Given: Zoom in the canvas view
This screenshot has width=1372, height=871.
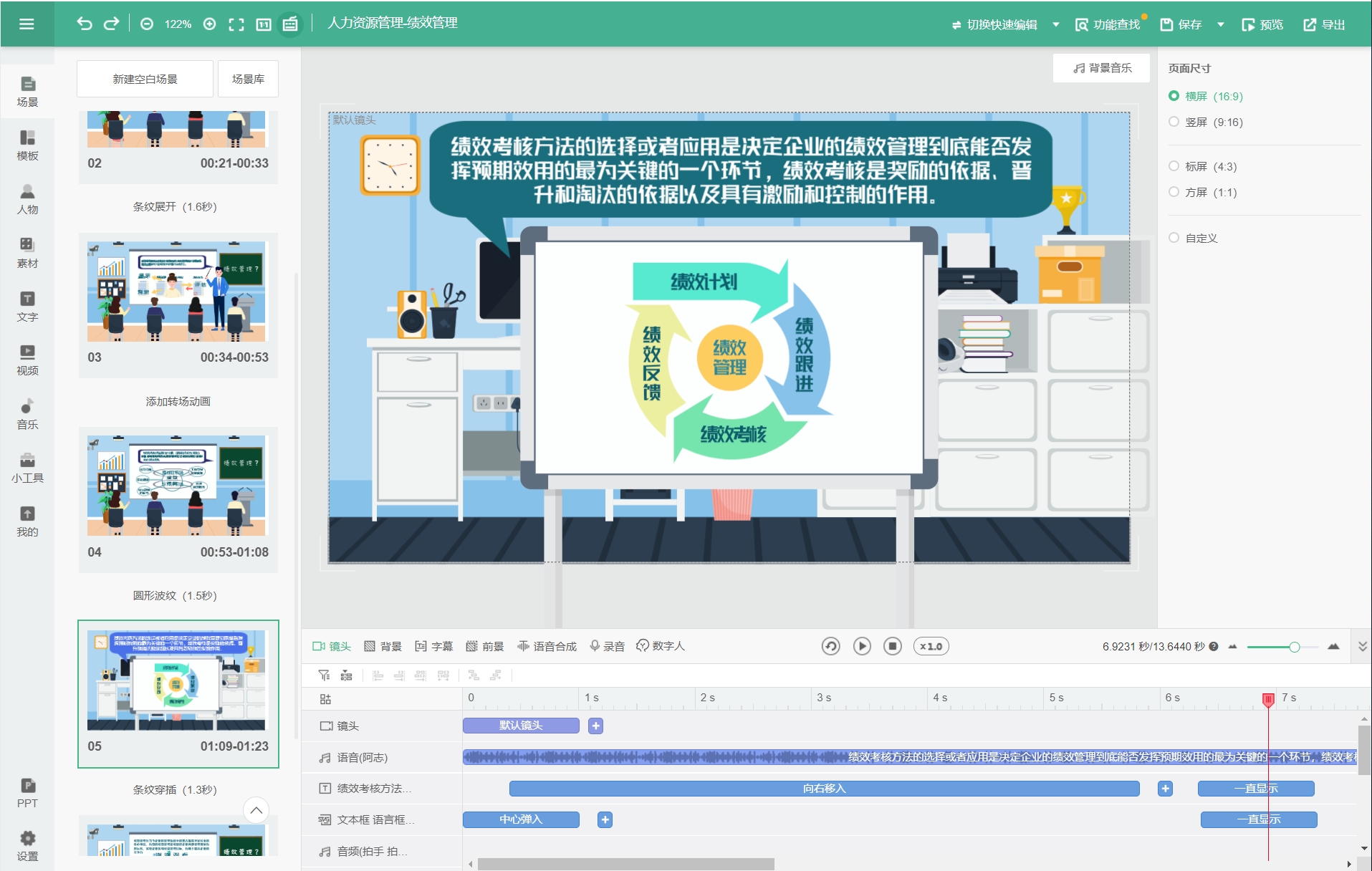Looking at the screenshot, I should (x=210, y=24).
